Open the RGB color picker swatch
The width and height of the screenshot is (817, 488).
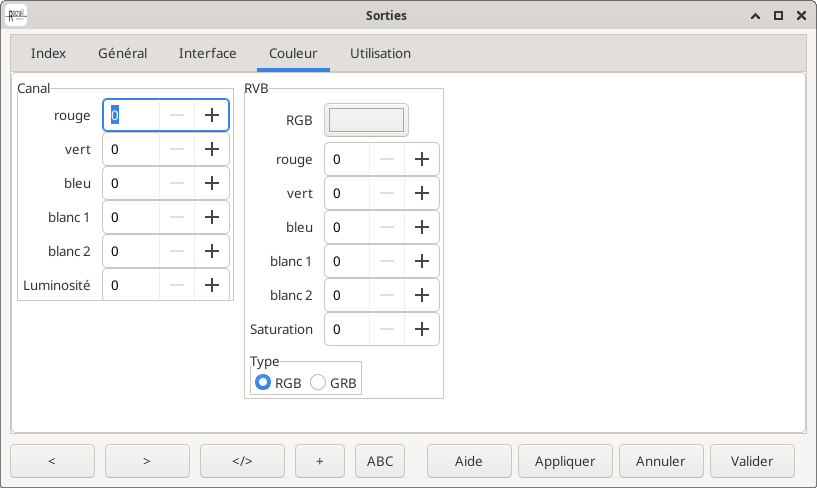(x=366, y=120)
